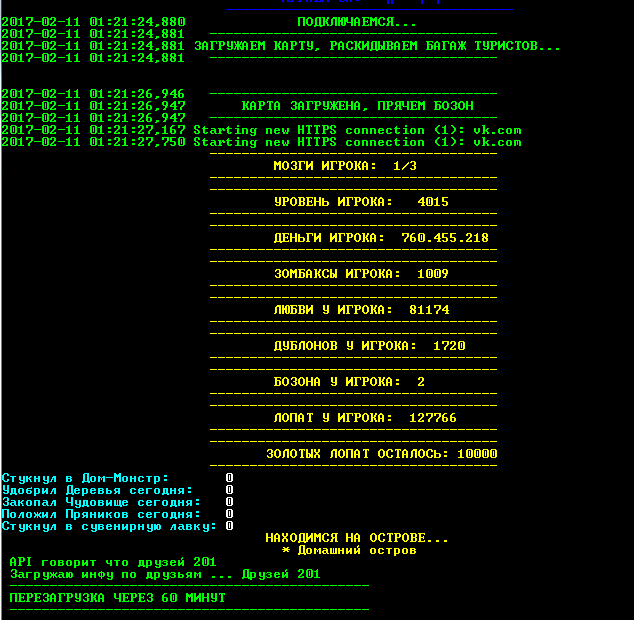
Task: Click the ЗАГРУЖАЕМ КАРТУ log message
Action: pos(377,46)
